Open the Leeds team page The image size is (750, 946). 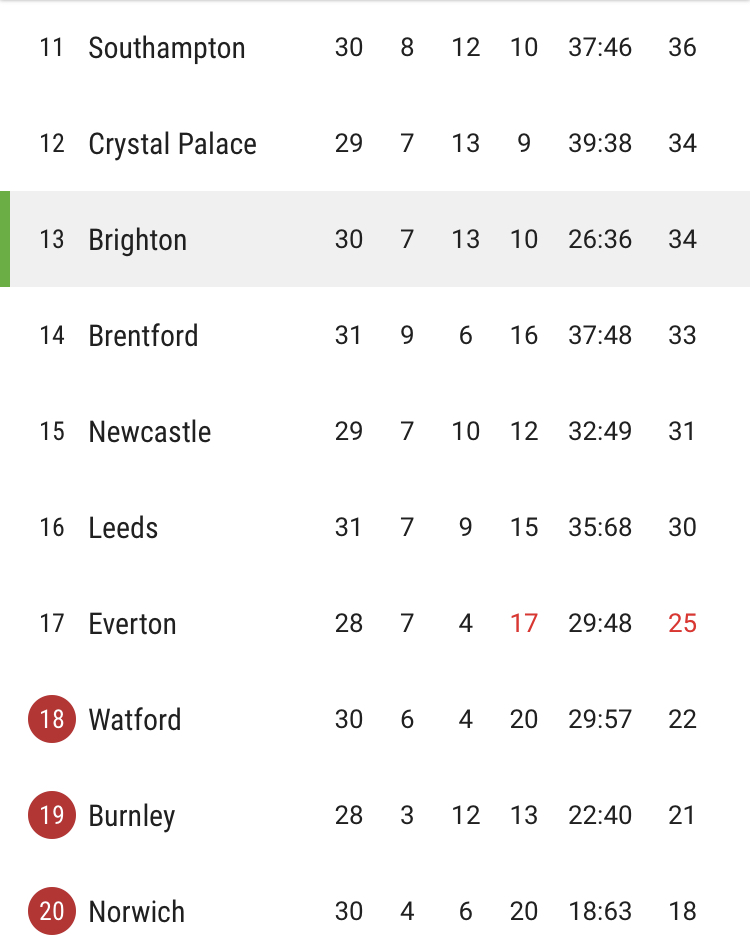tap(375, 527)
